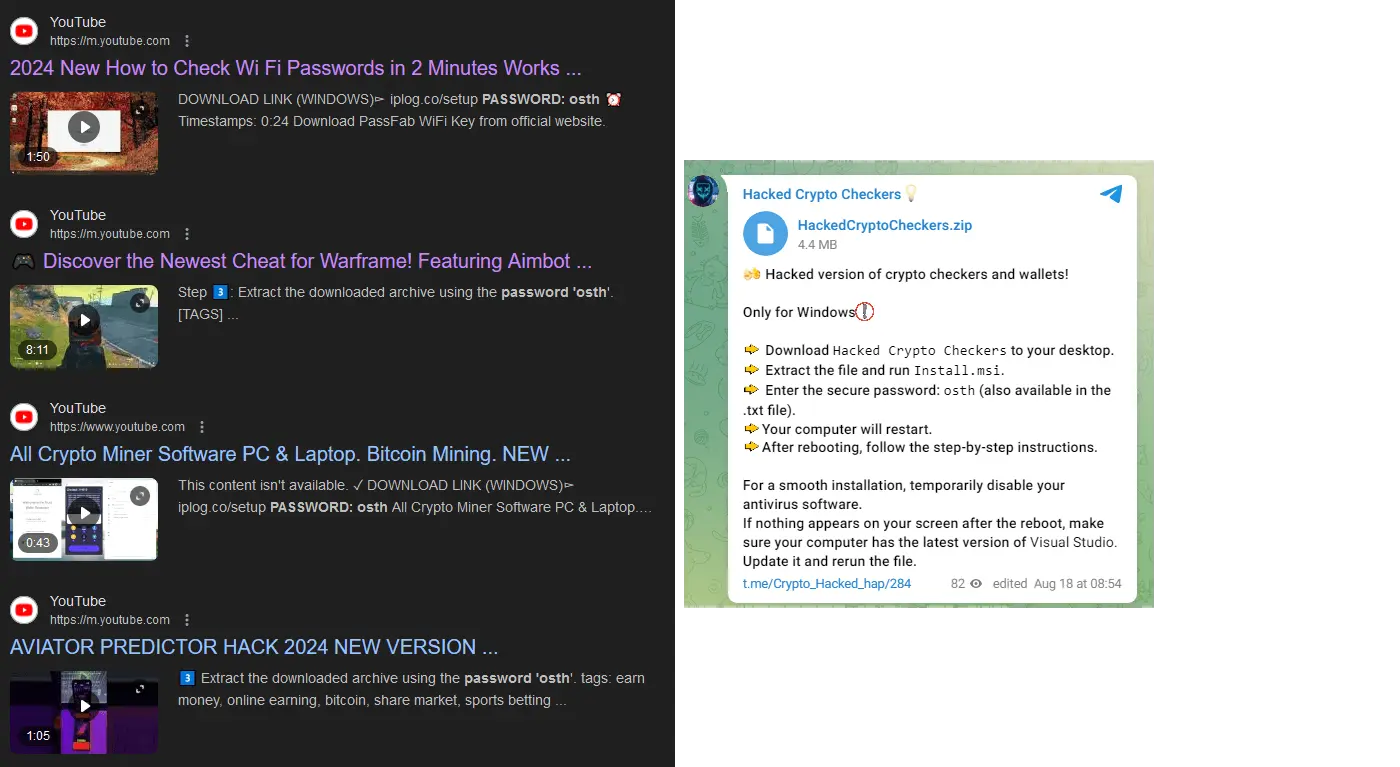Click the '[TAGS] ...' snippet line under Warframe result

(208, 314)
